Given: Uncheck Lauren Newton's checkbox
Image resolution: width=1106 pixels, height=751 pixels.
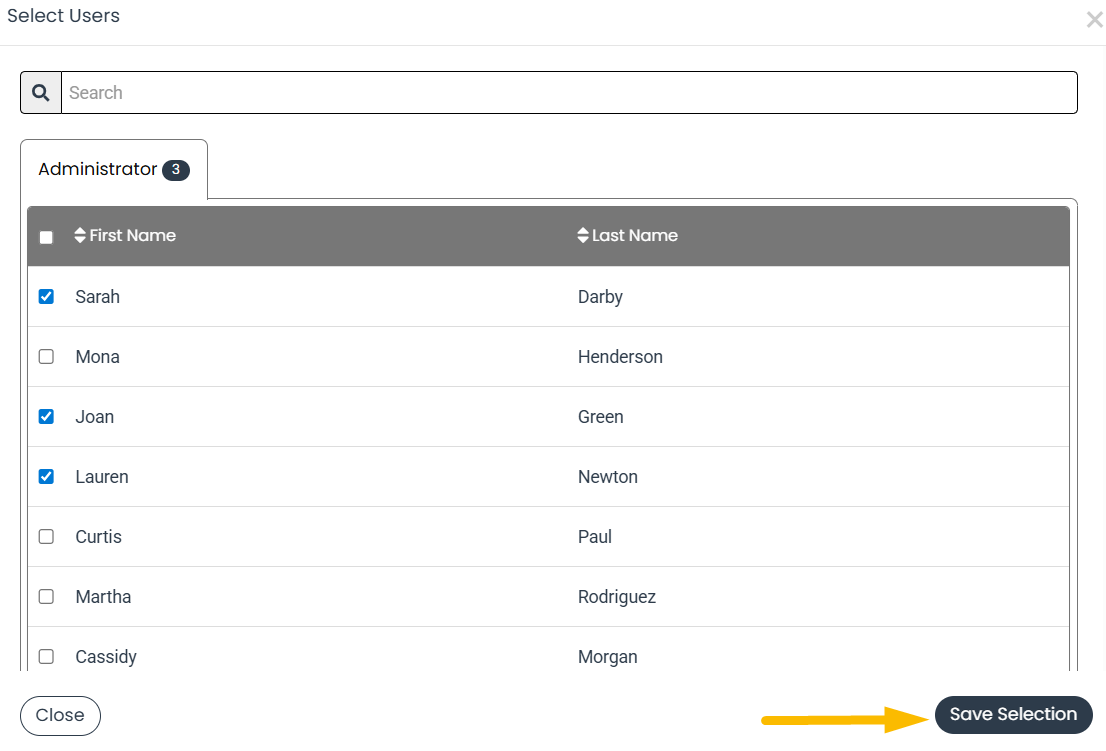Looking at the screenshot, I should tap(47, 477).
